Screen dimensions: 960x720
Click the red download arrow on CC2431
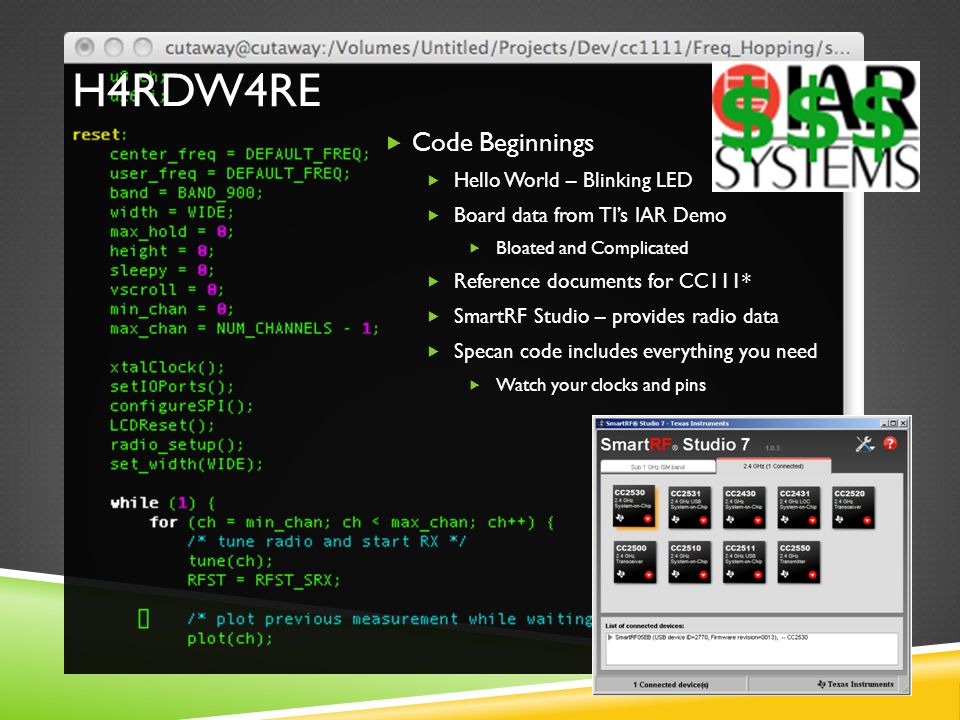(x=812, y=520)
